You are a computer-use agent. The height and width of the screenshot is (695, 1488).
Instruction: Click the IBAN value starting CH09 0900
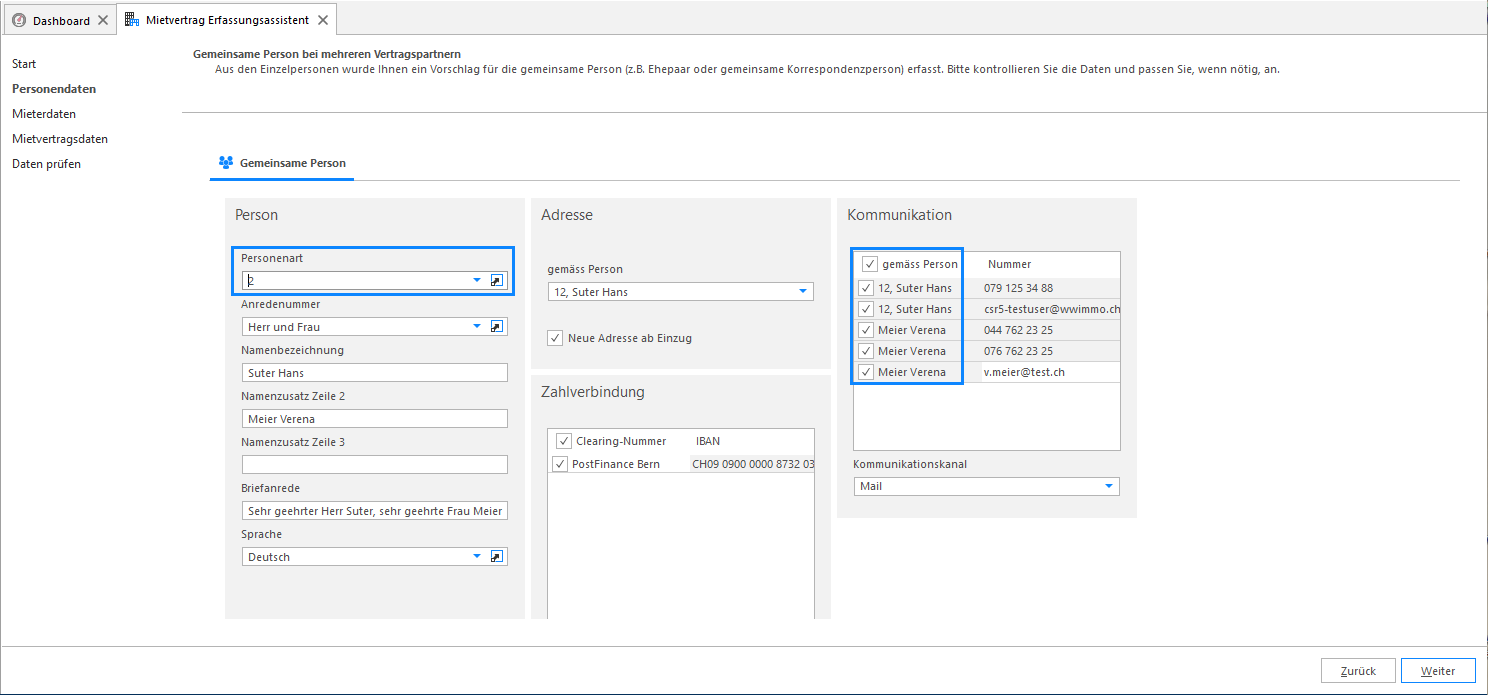[x=752, y=464]
